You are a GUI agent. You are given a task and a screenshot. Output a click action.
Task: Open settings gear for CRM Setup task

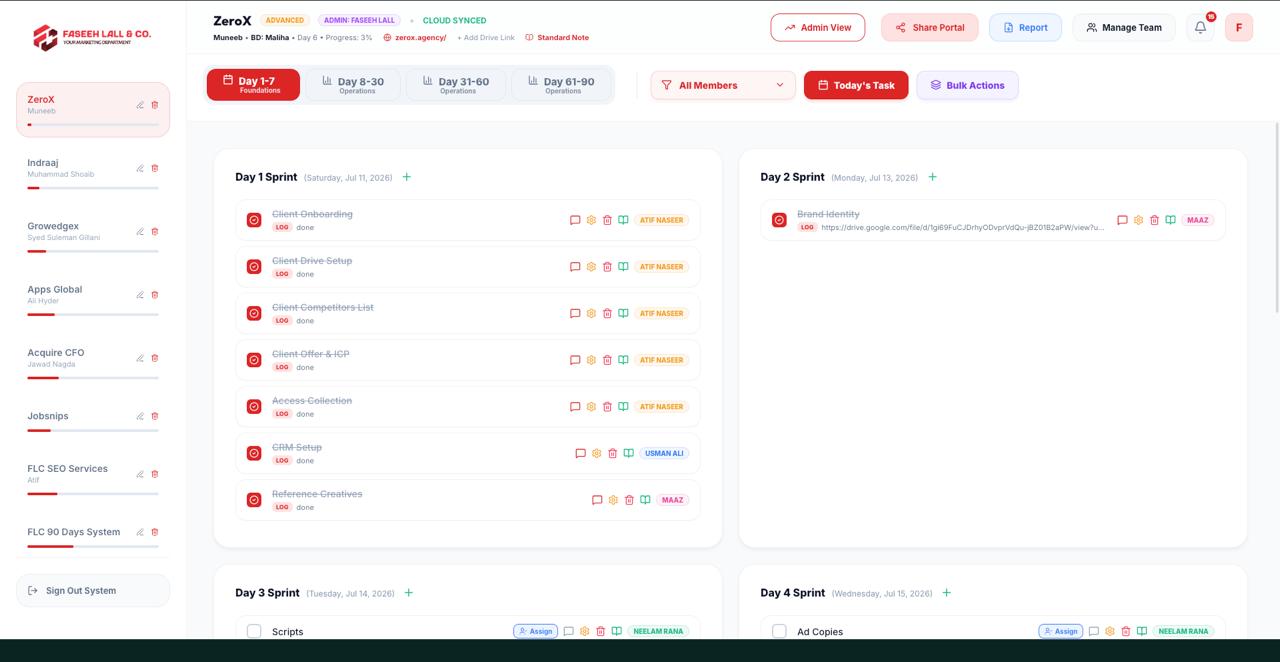point(597,453)
